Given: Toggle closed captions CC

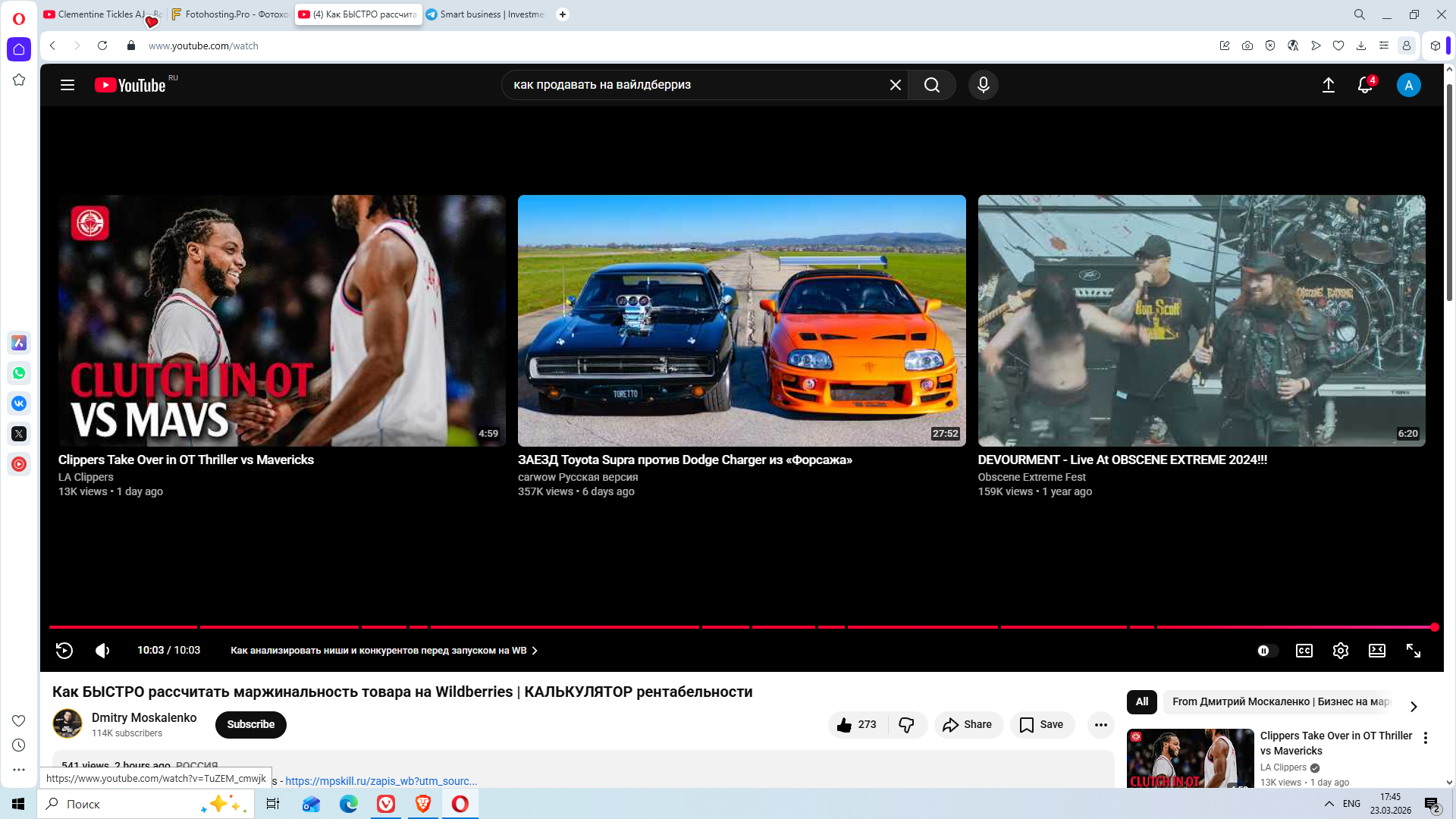Looking at the screenshot, I should click(x=1304, y=651).
